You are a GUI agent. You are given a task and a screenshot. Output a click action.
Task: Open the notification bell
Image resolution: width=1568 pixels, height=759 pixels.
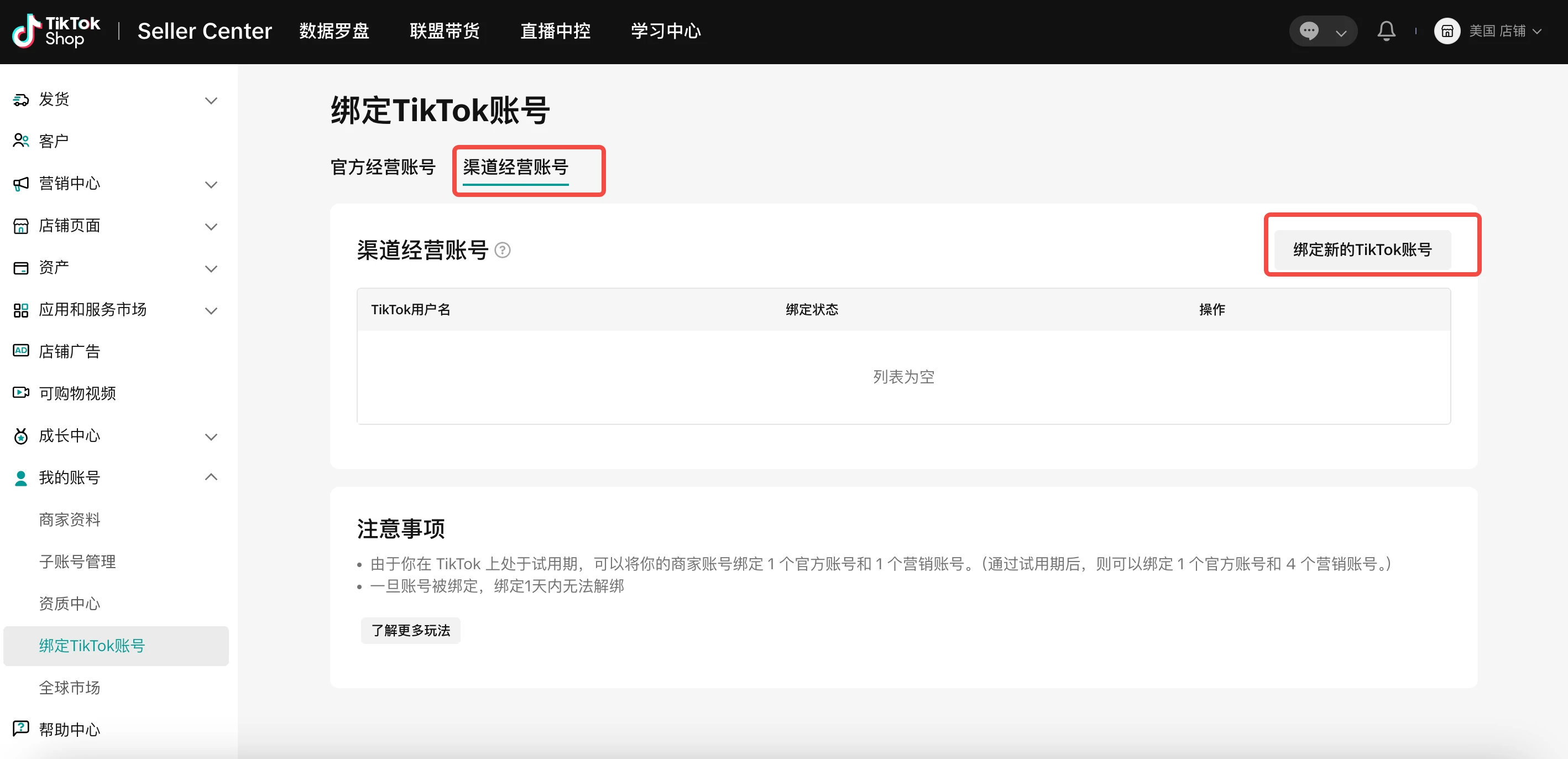[x=1386, y=31]
